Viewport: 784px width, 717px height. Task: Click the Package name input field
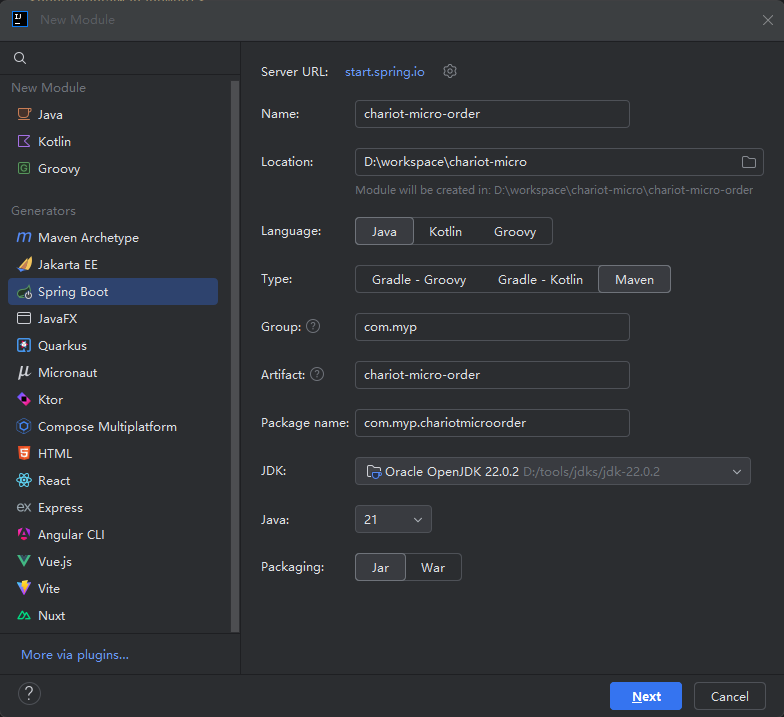pos(492,423)
